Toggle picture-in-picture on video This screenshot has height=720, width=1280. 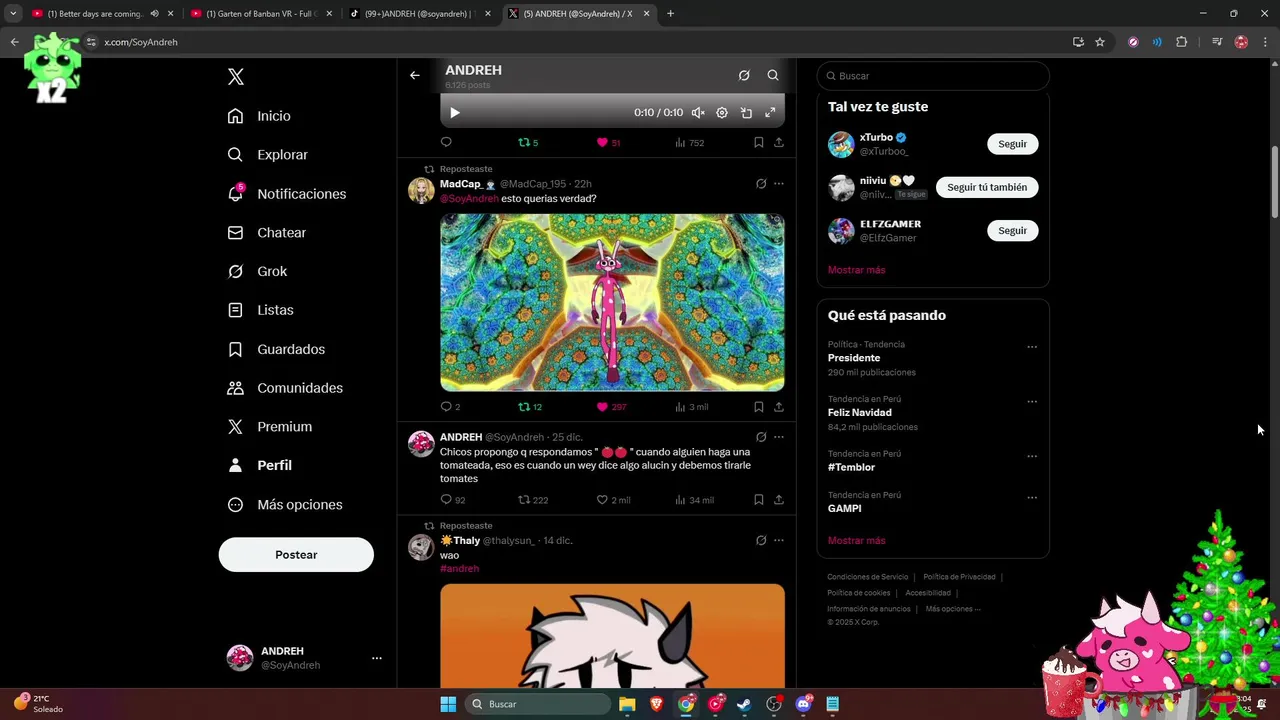pyautogui.click(x=746, y=113)
